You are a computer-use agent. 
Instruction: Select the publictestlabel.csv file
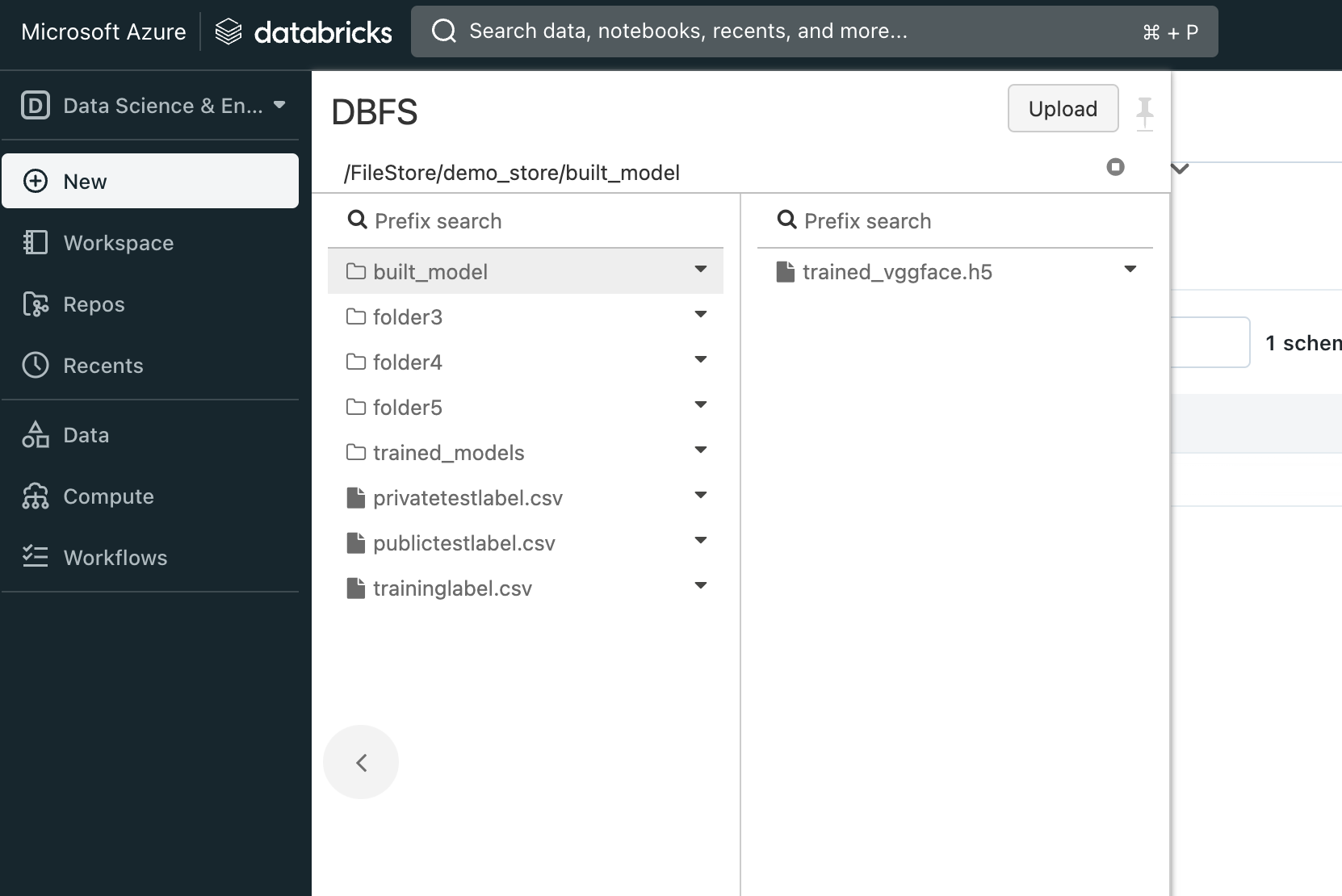click(x=526, y=542)
